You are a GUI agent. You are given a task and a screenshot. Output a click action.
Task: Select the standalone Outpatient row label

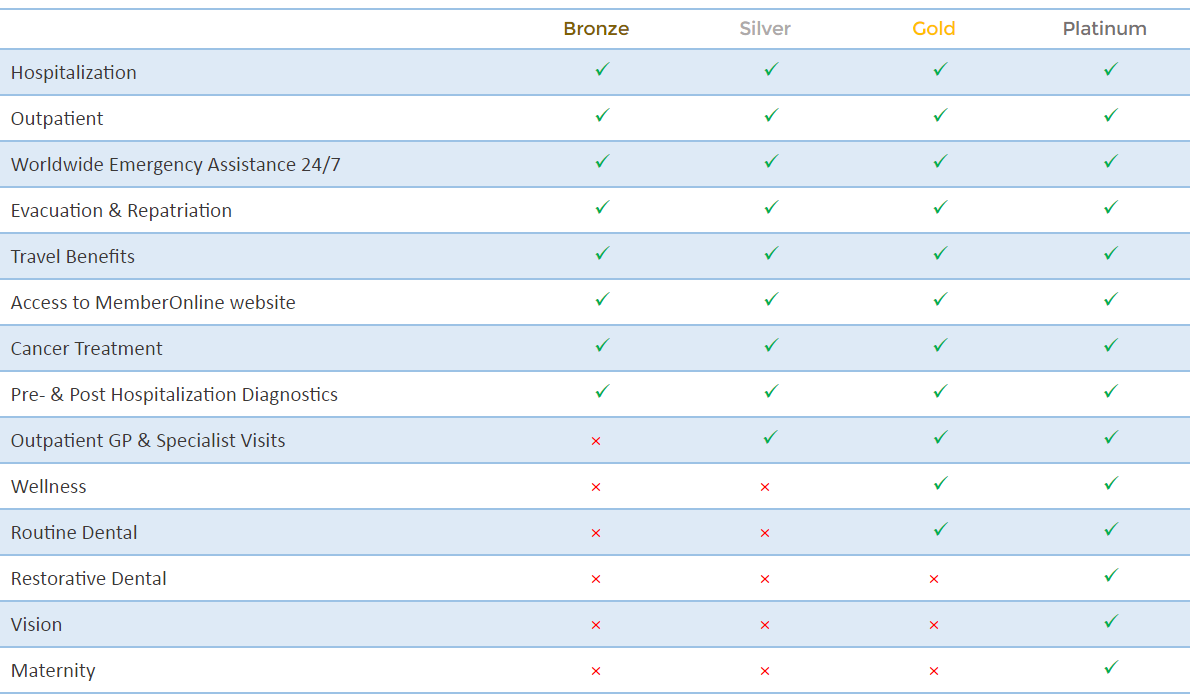(57, 118)
